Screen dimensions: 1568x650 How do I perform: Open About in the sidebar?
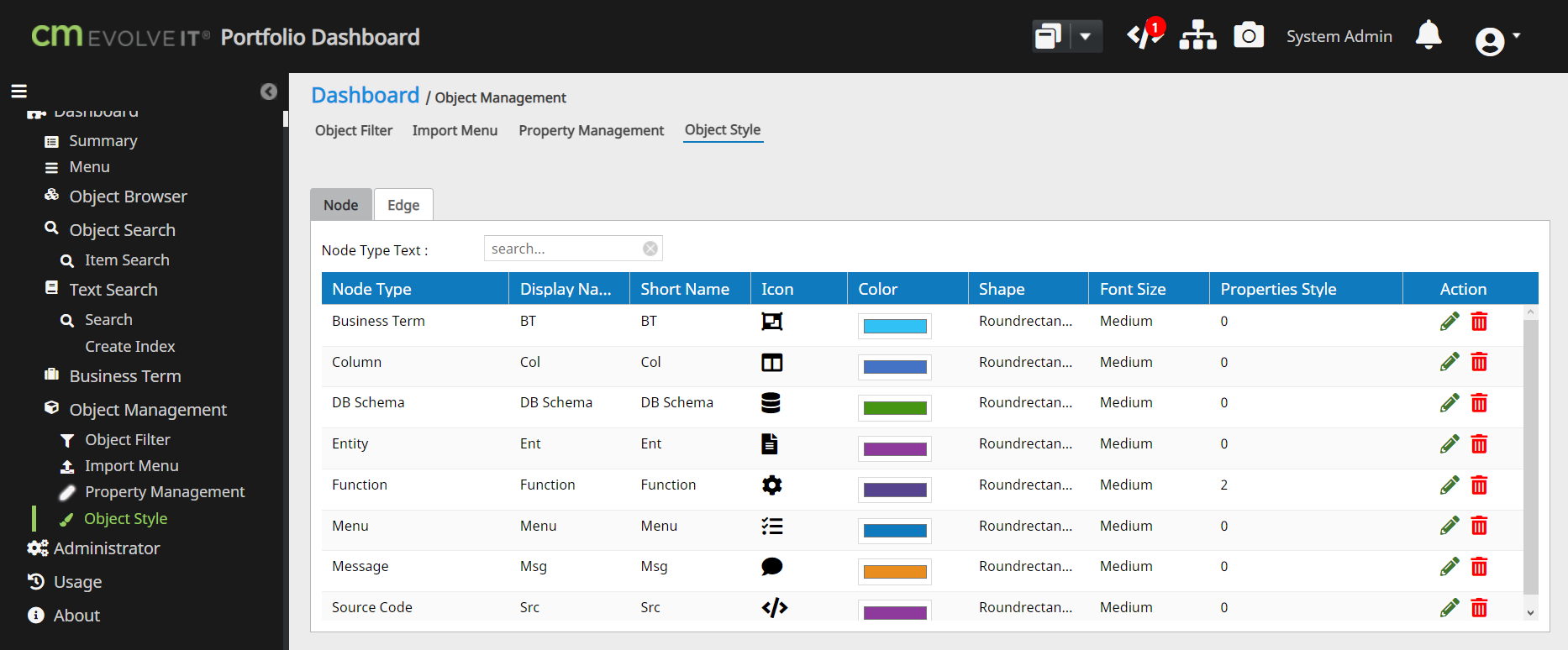[76, 616]
